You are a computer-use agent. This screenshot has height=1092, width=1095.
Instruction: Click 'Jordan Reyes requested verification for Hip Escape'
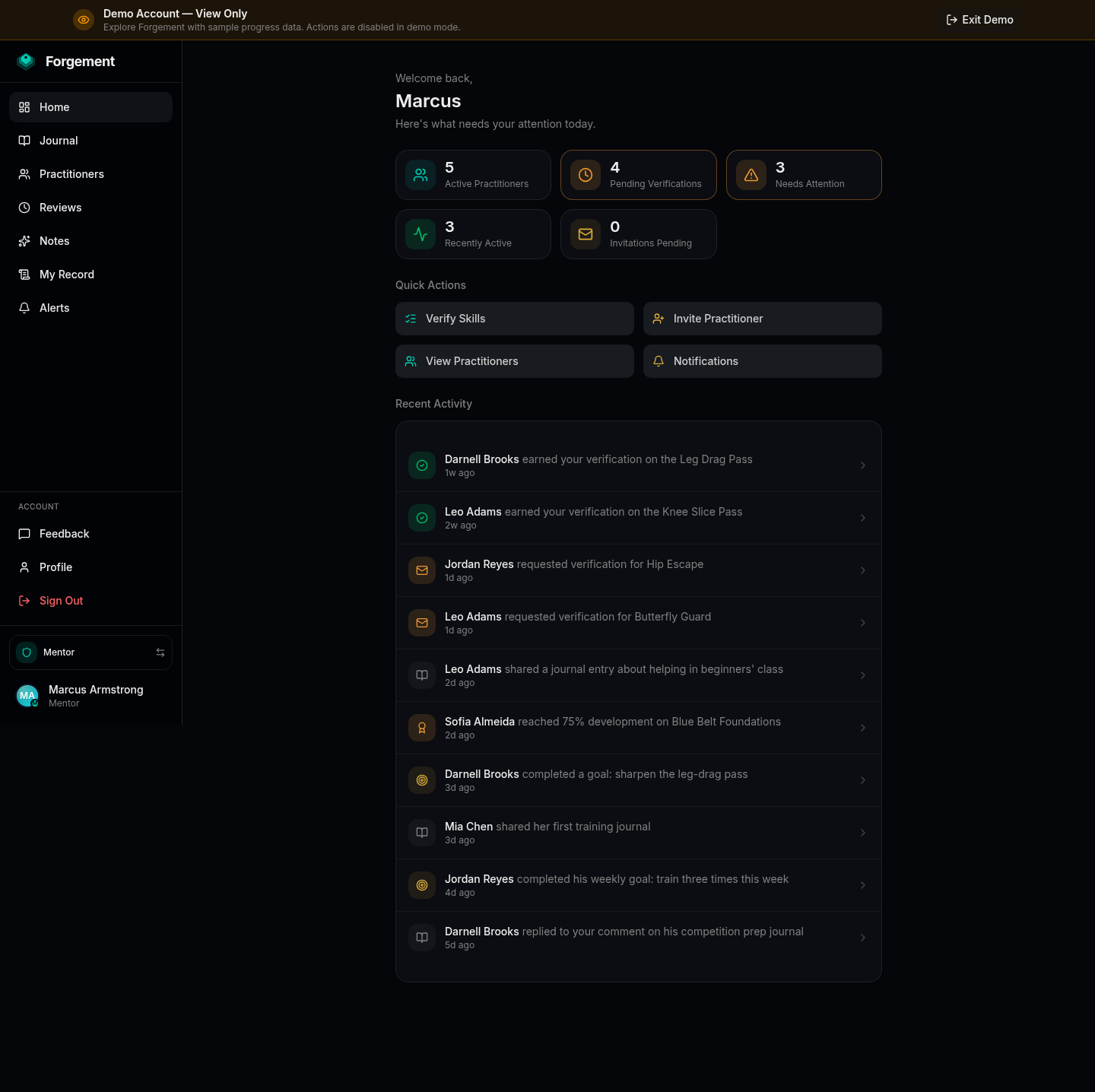[x=574, y=564]
